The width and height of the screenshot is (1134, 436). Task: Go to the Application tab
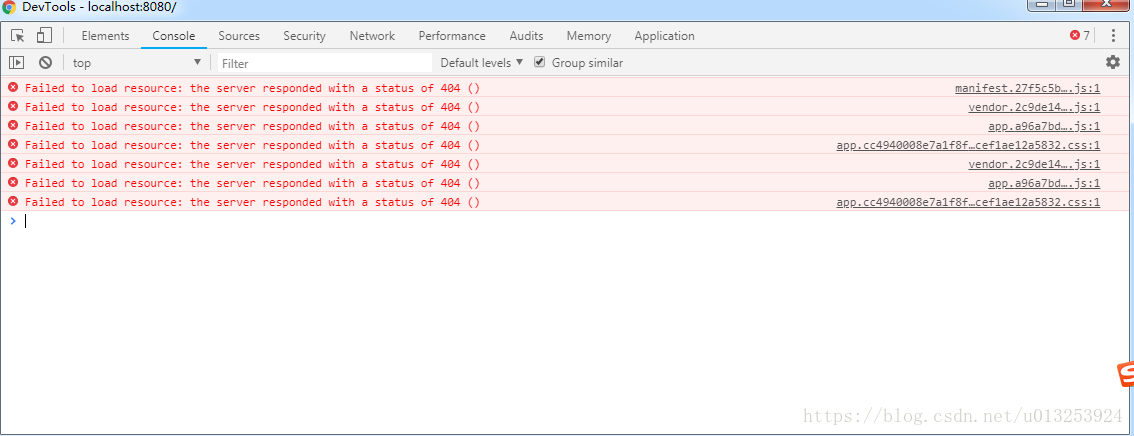click(x=664, y=36)
